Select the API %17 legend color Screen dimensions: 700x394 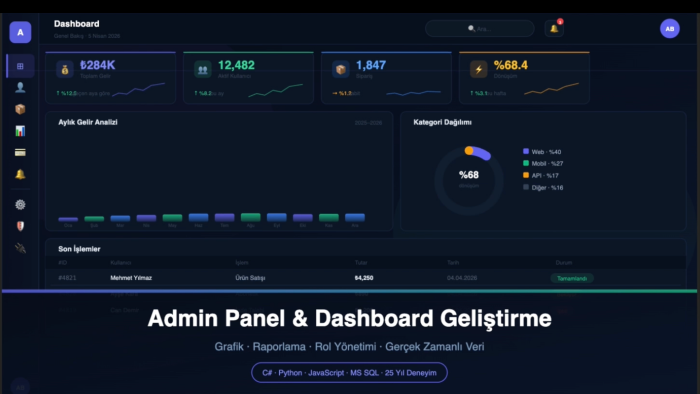[526, 175]
